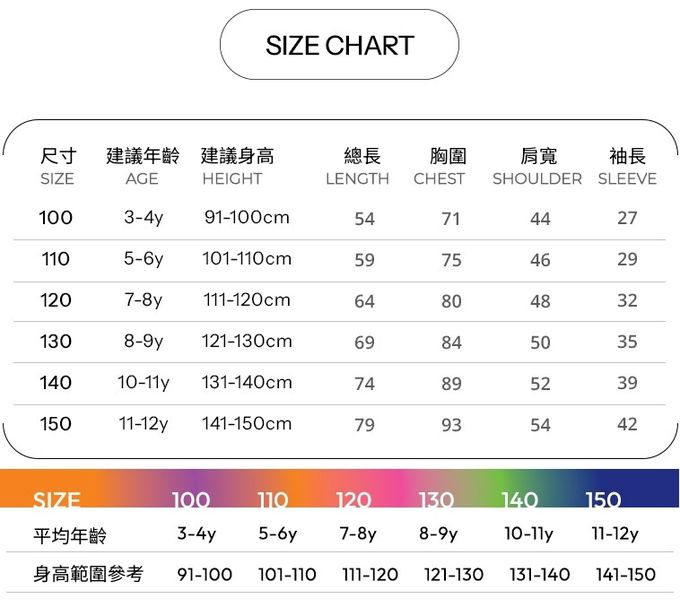
Task: Select the 10-11y age cell in the upper table
Action: pyautogui.click(x=143, y=383)
